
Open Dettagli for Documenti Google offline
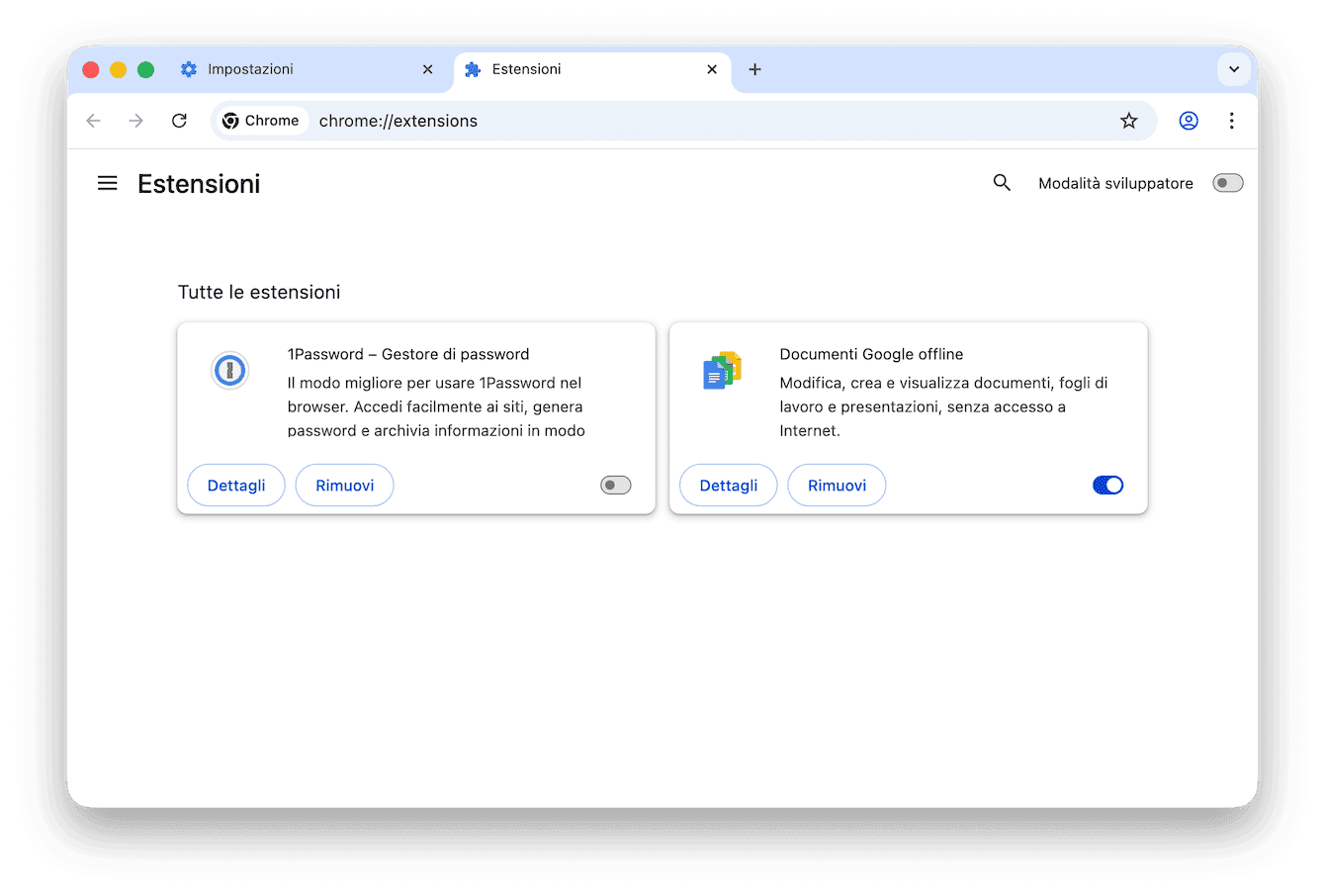pyautogui.click(x=729, y=486)
